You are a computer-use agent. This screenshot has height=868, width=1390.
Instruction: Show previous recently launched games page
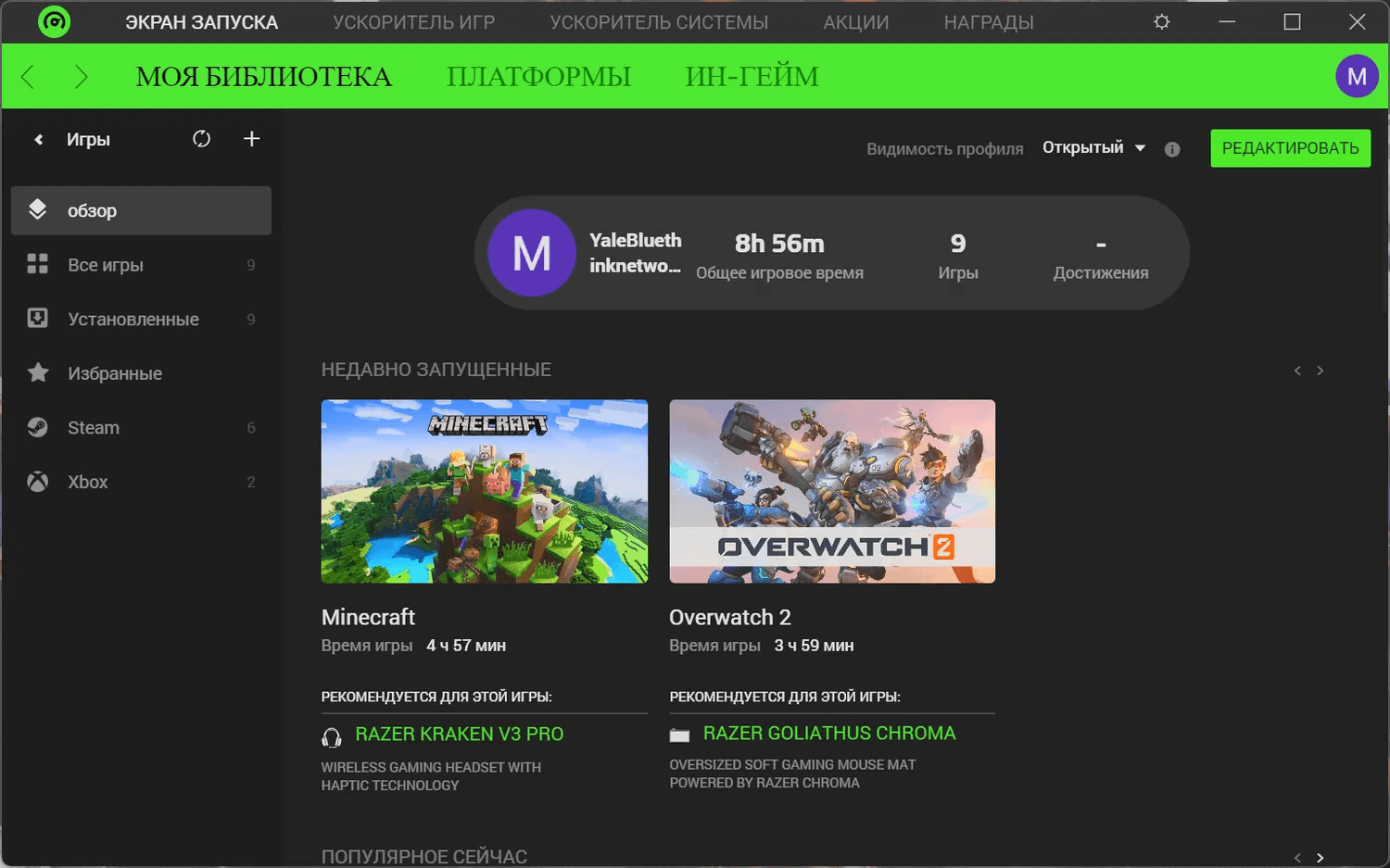(1297, 371)
